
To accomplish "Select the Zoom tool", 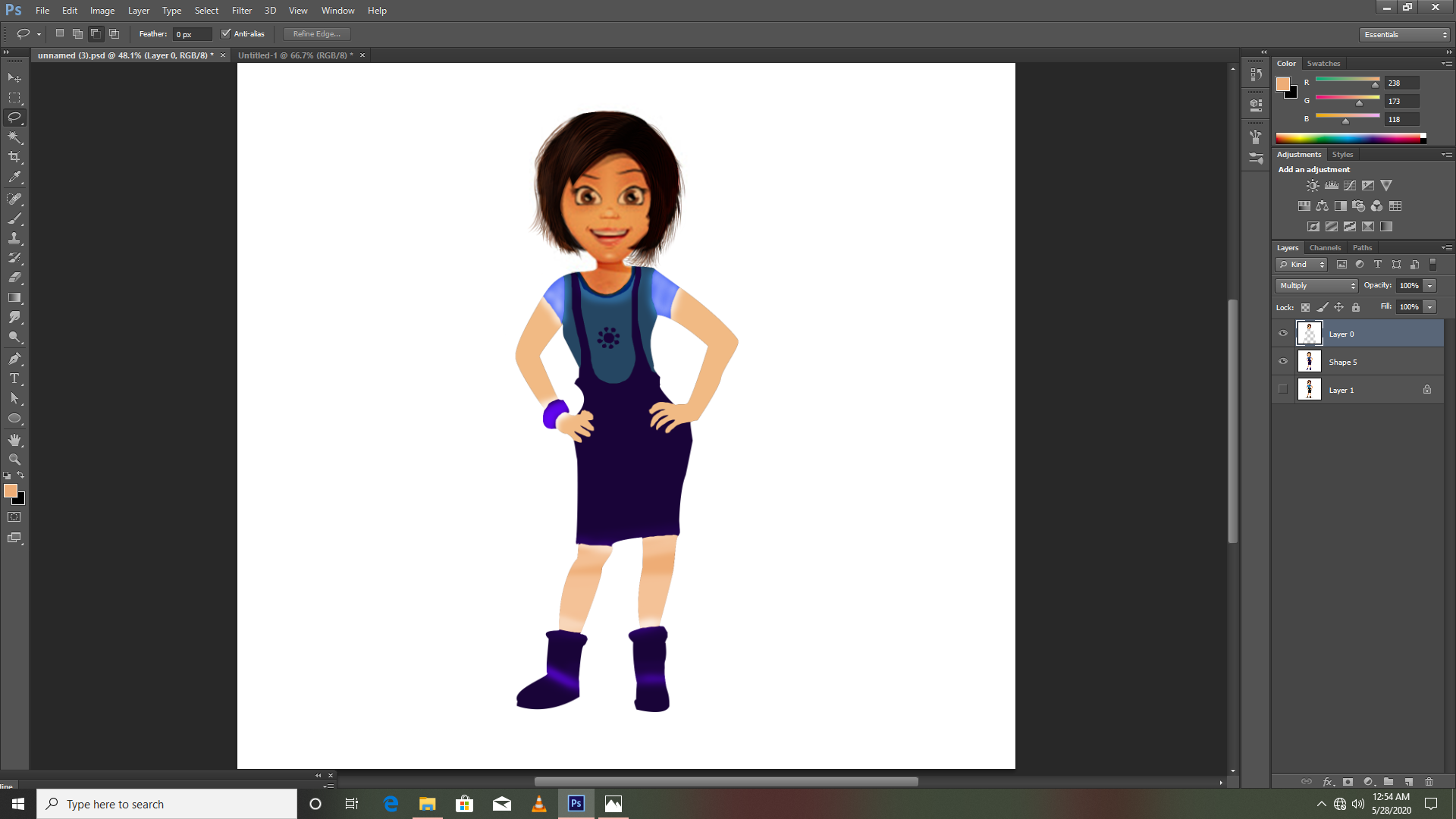I will click(x=14, y=460).
